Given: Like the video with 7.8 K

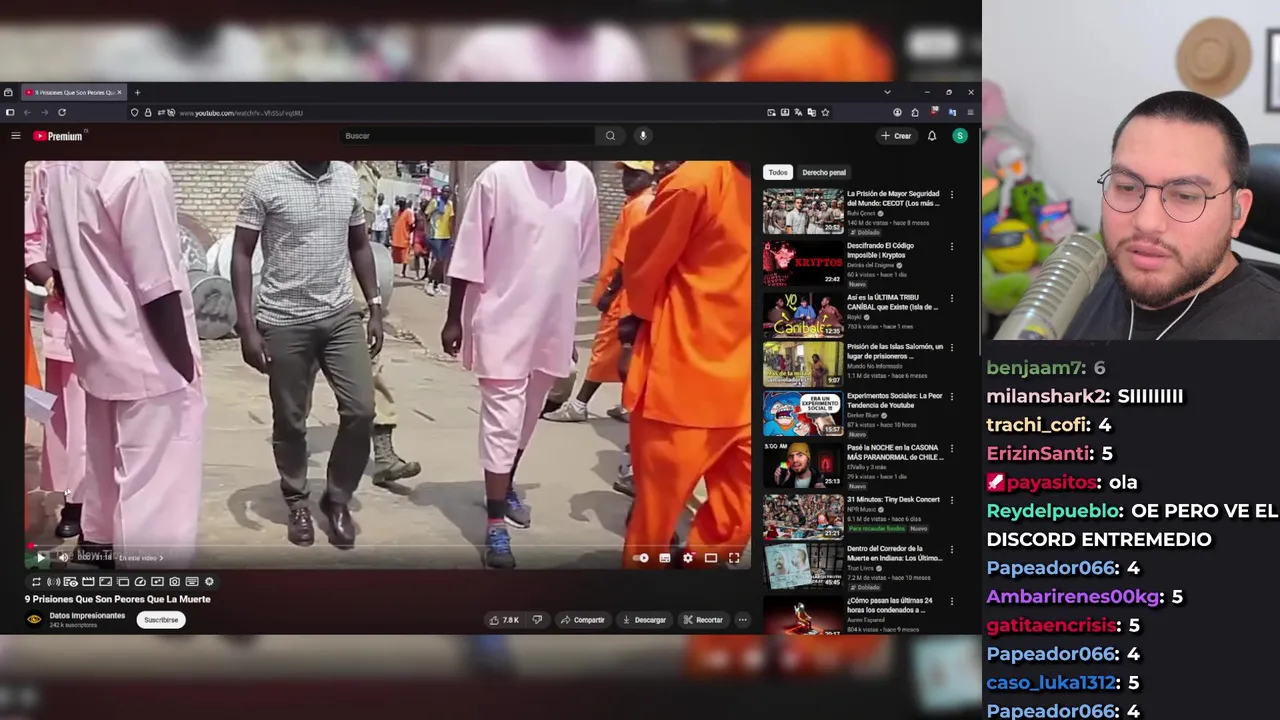Looking at the screenshot, I should point(505,620).
